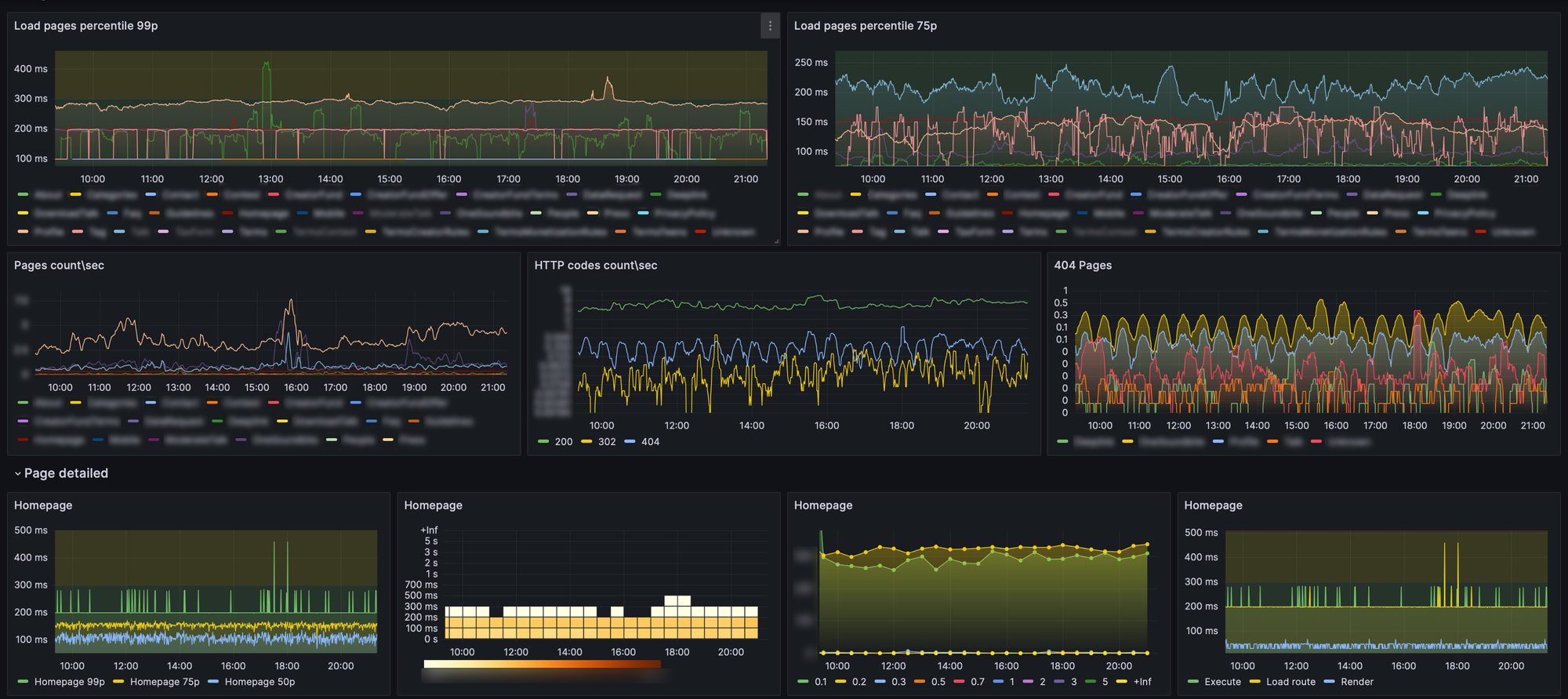Open the HTTP codes count\sec panel title menu
Image resolution: width=1568 pixels, height=699 pixels.
click(596, 266)
